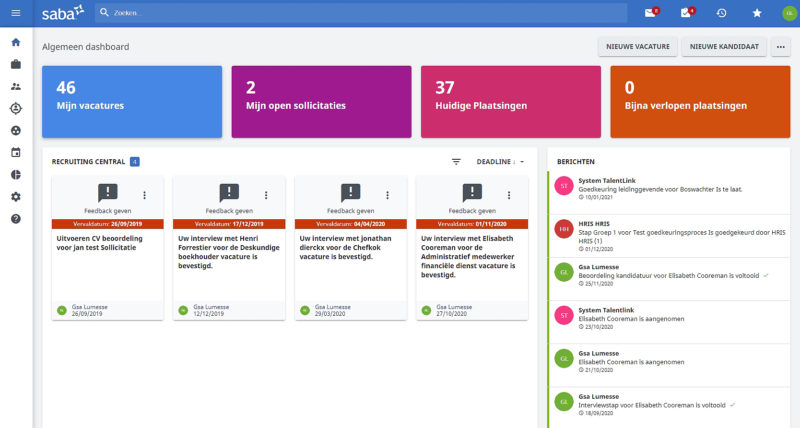Open the three-dot menu beside Nieuwe Kandidaat

click(x=781, y=46)
